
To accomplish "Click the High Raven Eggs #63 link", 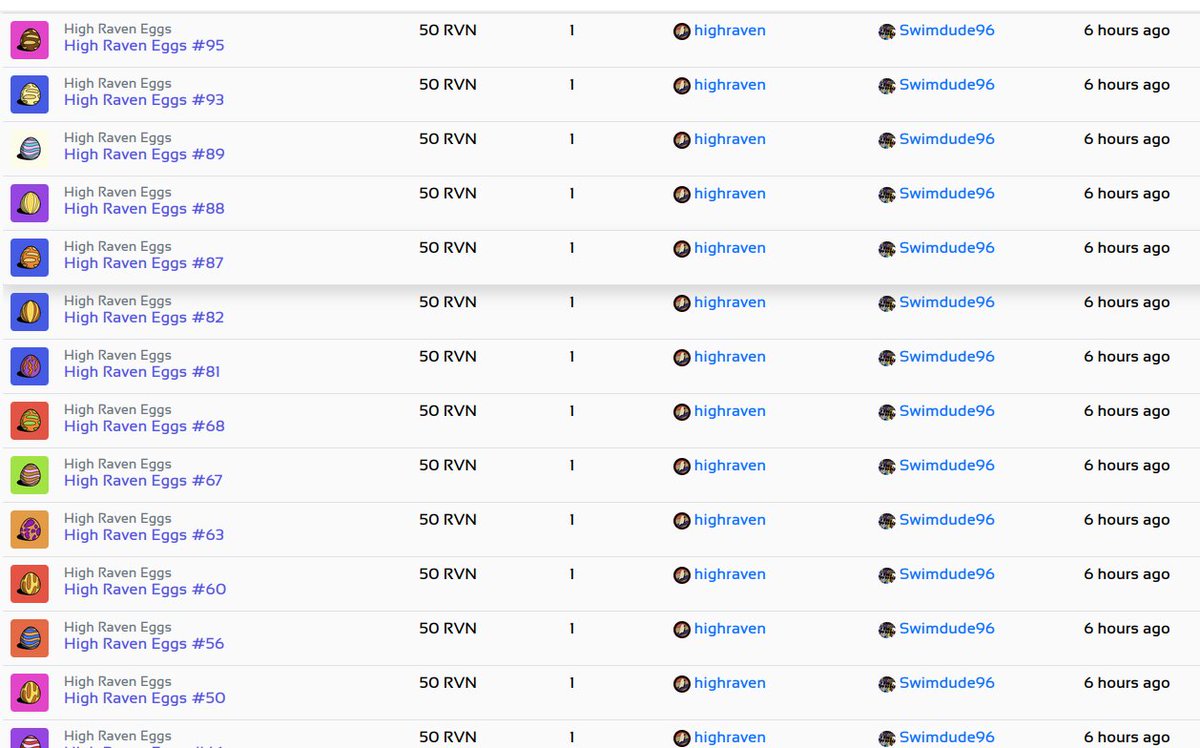I will [x=144, y=535].
